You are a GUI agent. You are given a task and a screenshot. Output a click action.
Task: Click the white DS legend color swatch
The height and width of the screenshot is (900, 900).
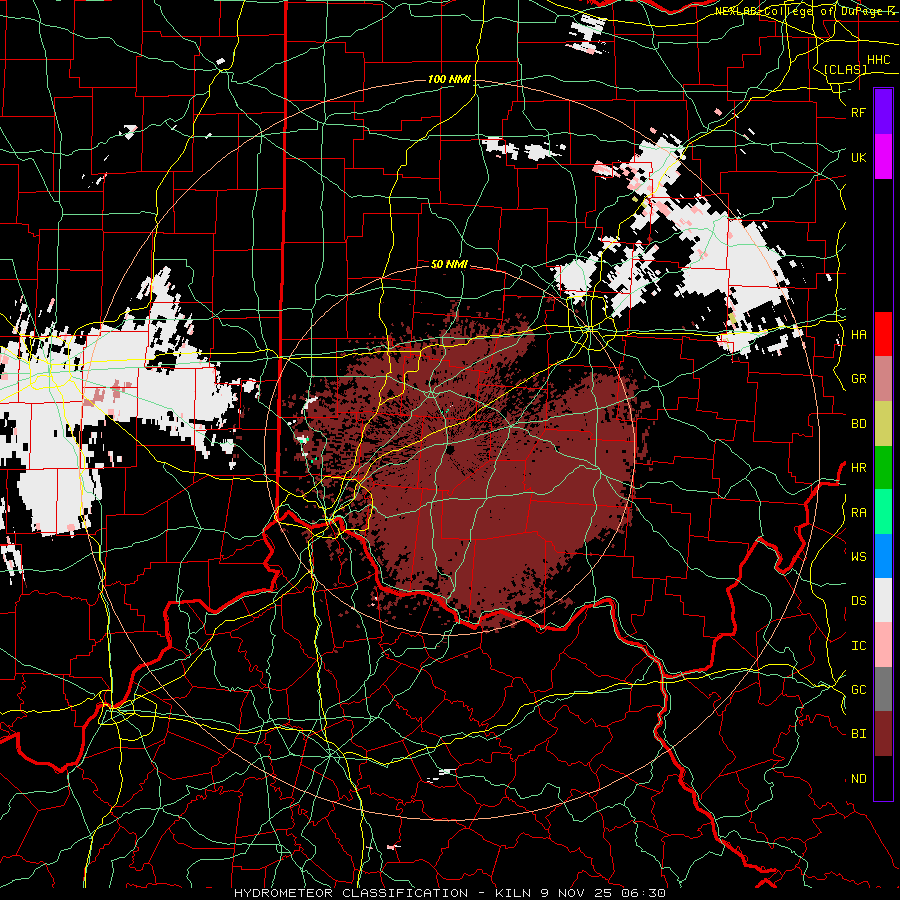(x=883, y=600)
